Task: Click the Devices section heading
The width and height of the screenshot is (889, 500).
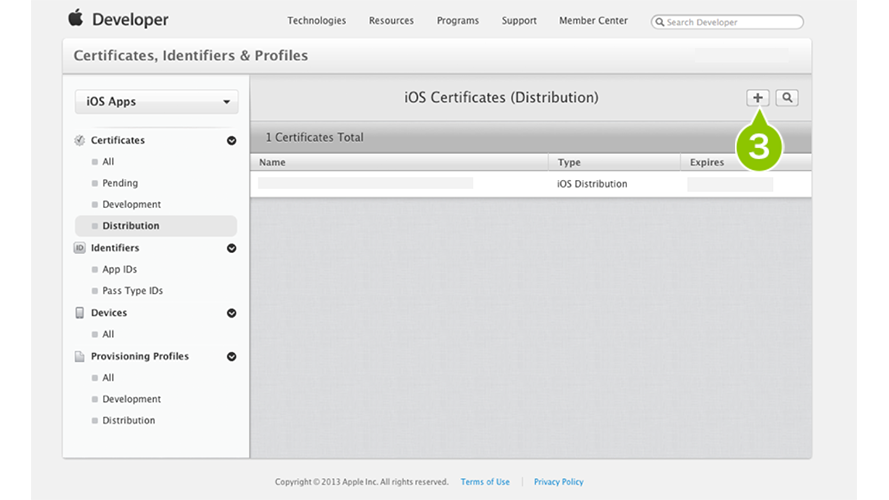Action: tap(108, 313)
